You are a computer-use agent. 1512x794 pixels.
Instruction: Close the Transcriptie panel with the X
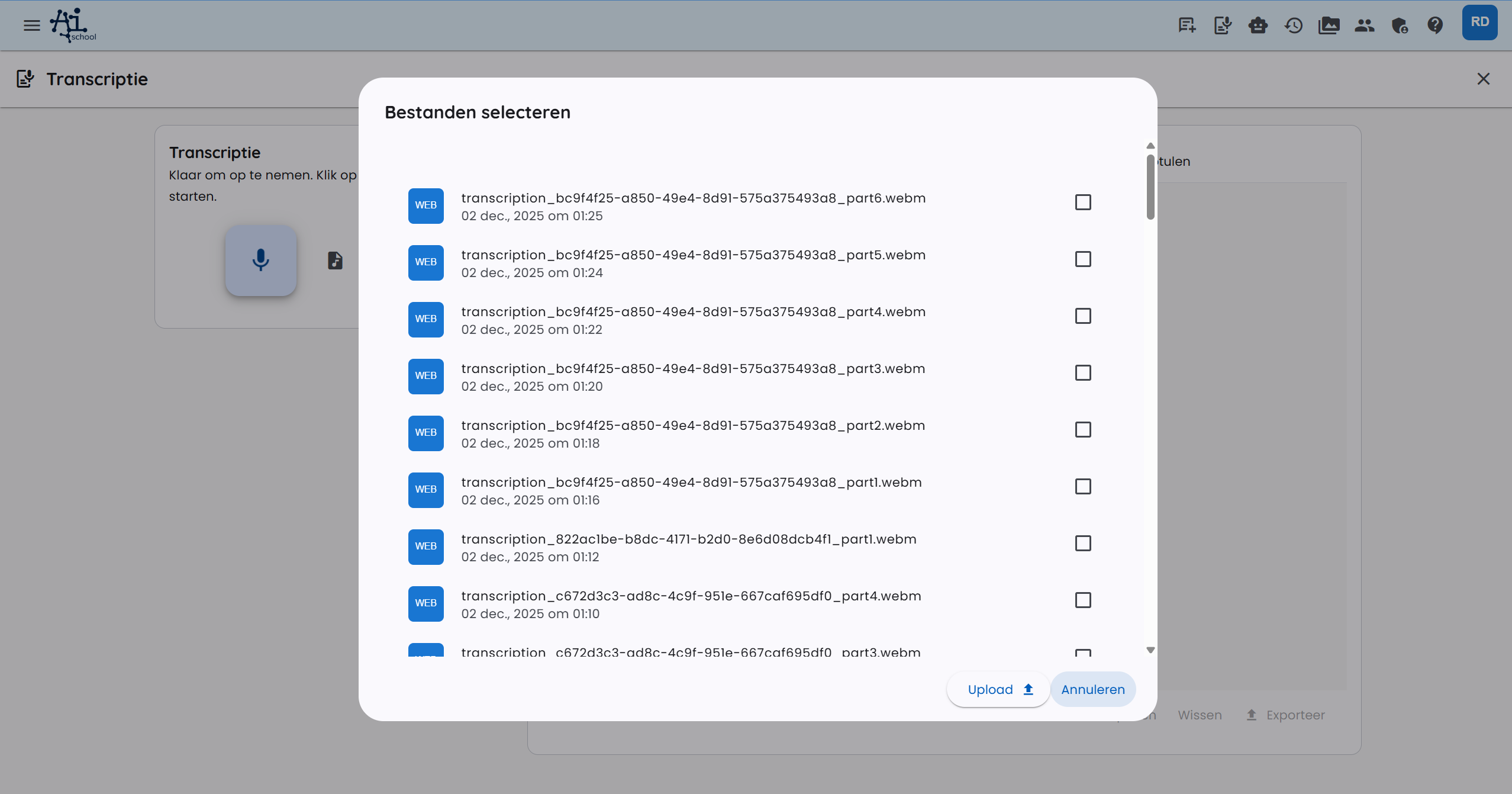[x=1484, y=79]
